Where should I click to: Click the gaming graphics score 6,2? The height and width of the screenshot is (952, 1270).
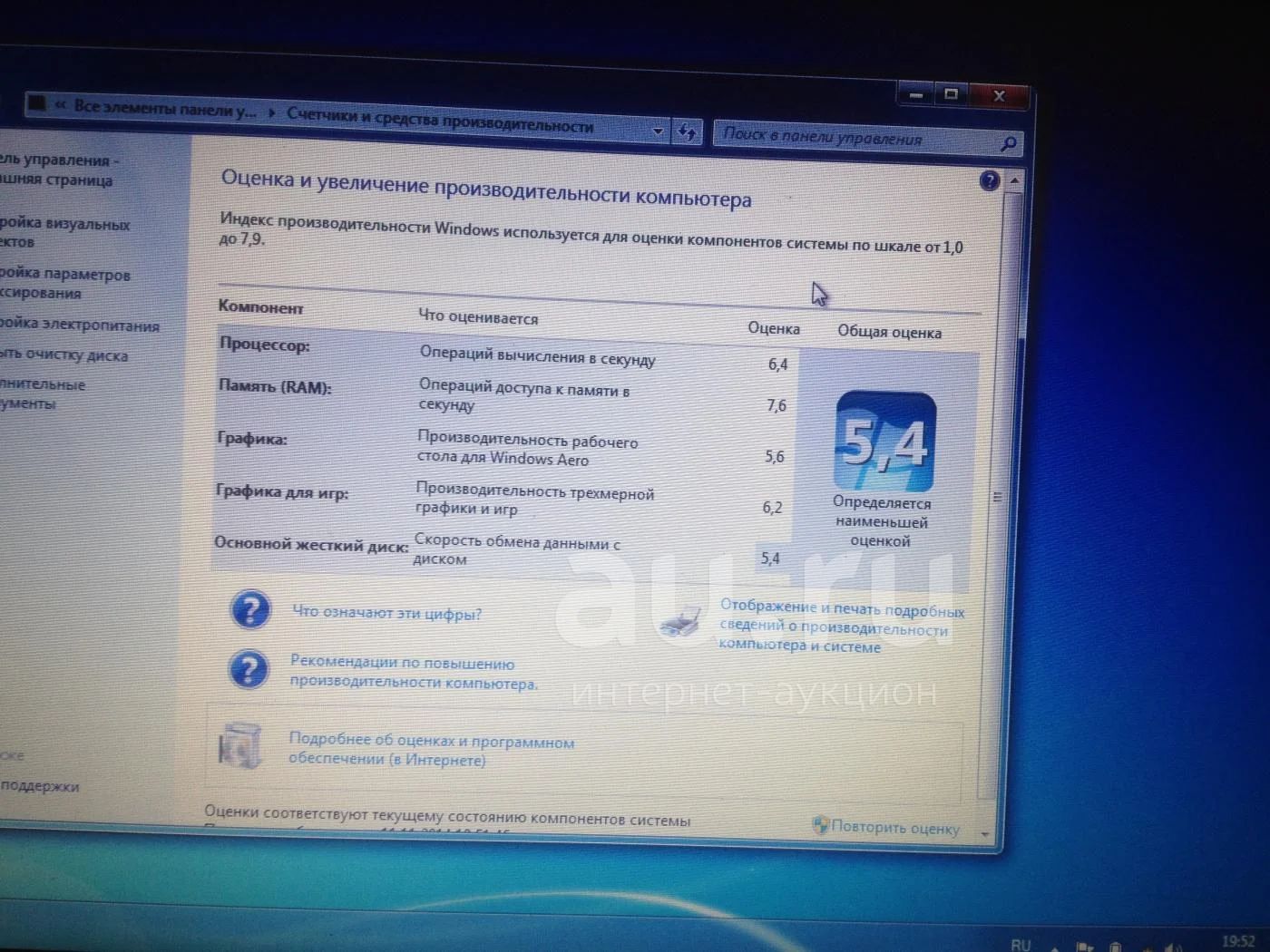772,507
